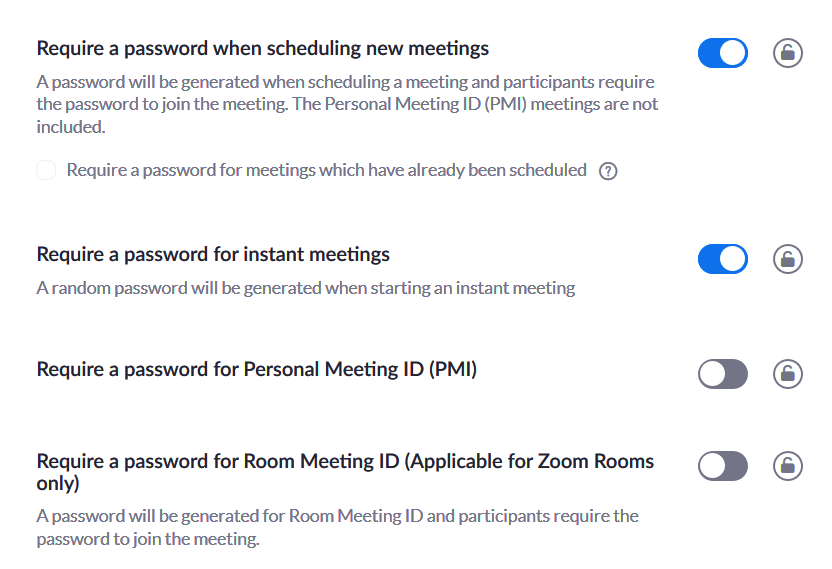Lock the scheduling new meetings password setting
The width and height of the screenshot is (832, 569).
click(787, 53)
